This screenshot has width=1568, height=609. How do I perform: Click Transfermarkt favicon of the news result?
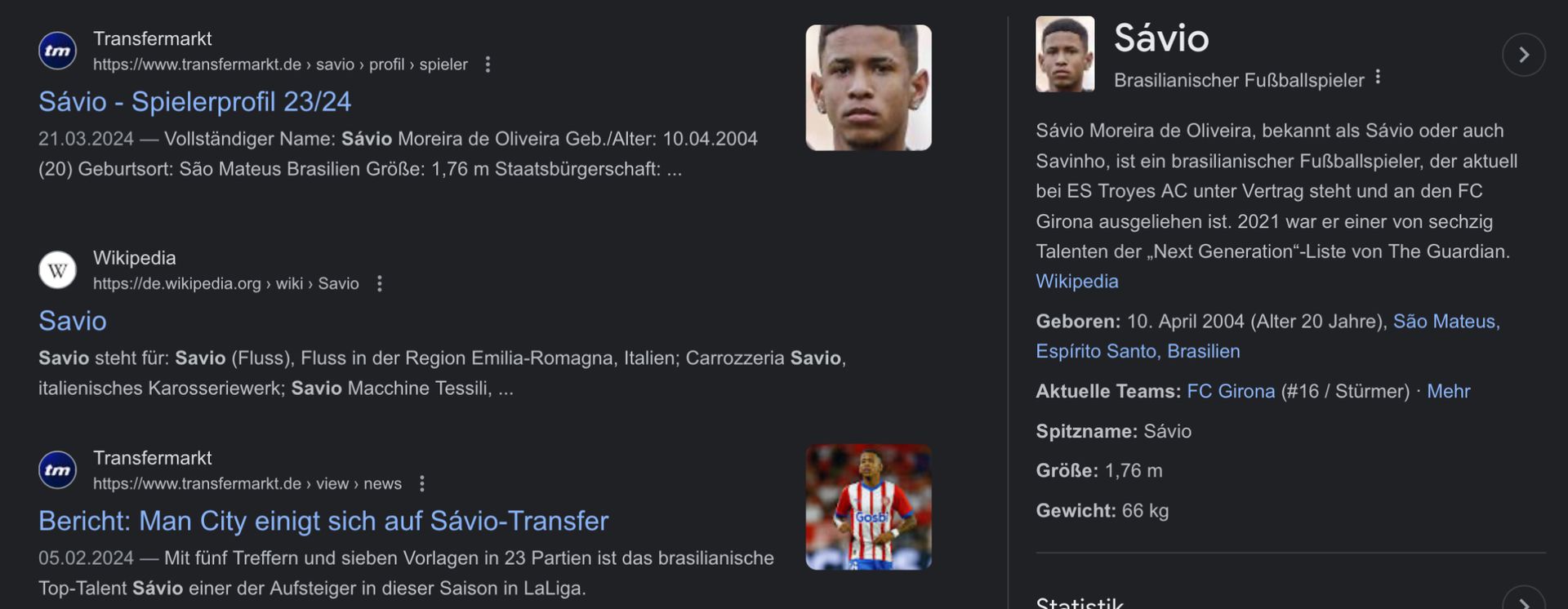point(57,470)
